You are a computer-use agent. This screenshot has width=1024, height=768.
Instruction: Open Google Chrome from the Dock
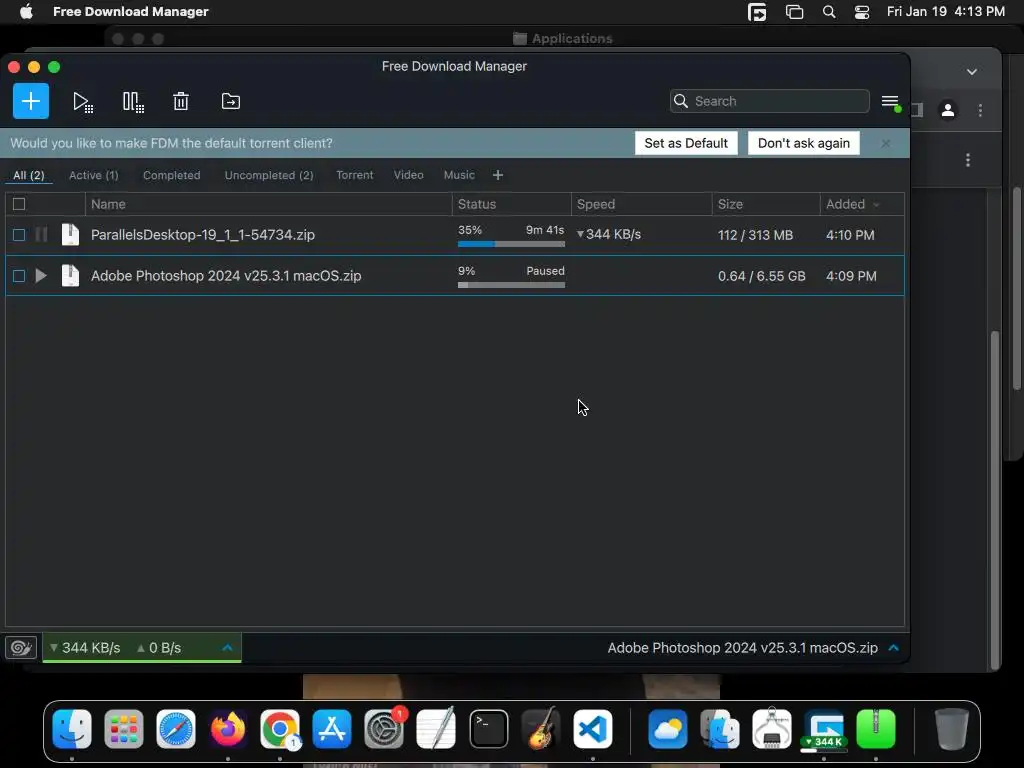tap(280, 729)
